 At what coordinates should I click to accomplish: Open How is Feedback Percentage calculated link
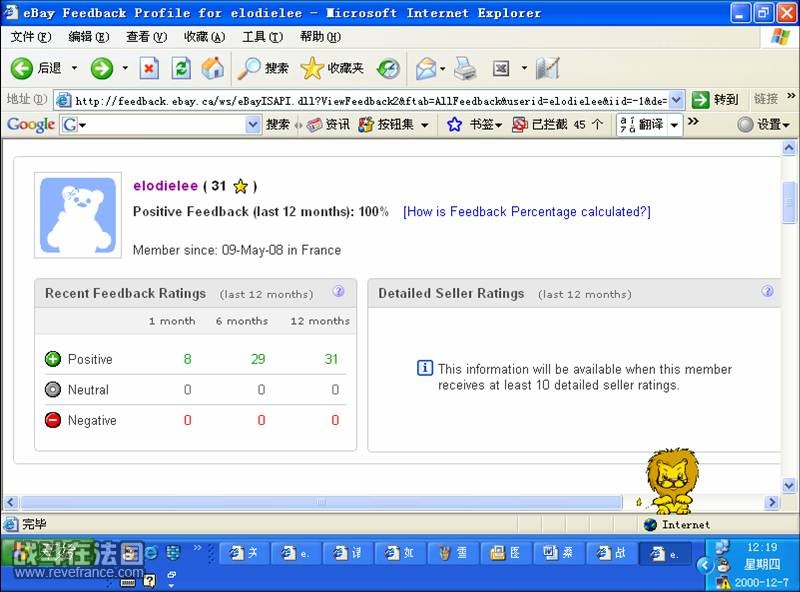click(x=526, y=212)
